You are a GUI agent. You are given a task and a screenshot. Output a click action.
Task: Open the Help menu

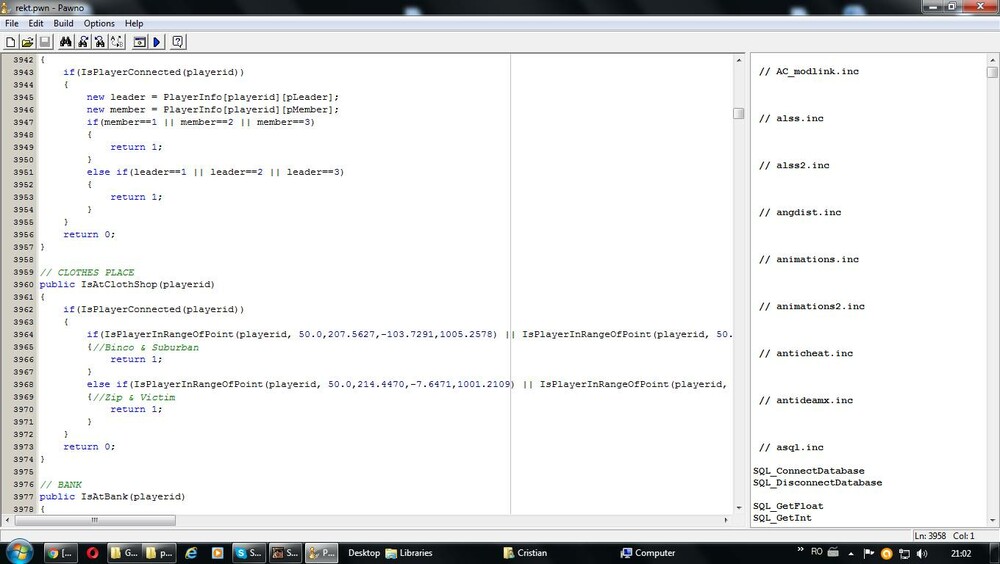(134, 23)
